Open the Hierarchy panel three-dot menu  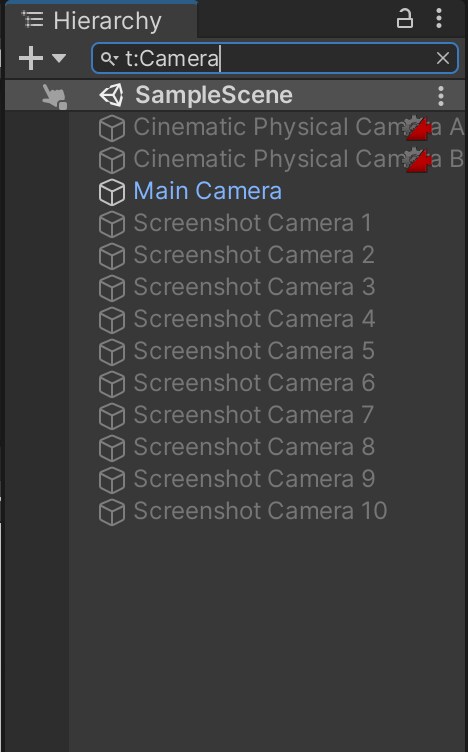tap(439, 18)
